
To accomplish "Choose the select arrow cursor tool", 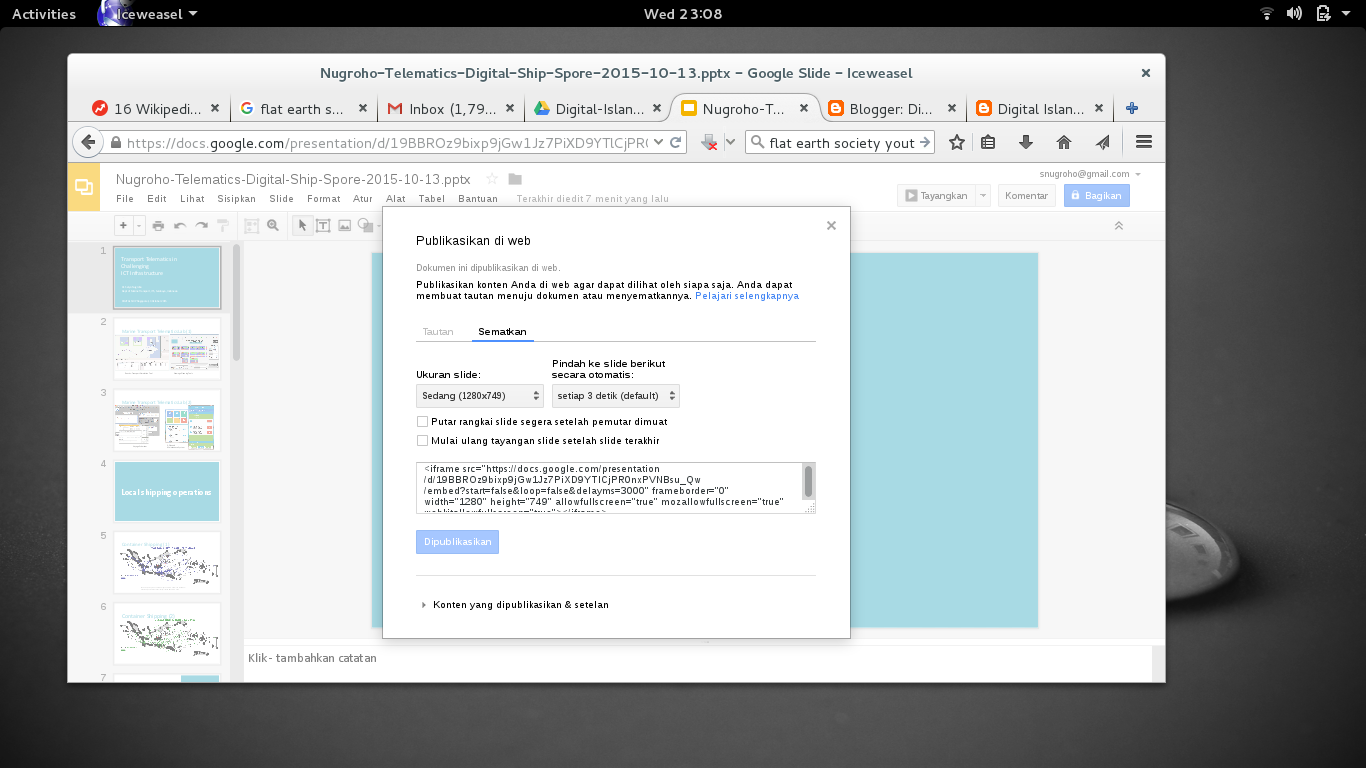I will pyautogui.click(x=302, y=226).
